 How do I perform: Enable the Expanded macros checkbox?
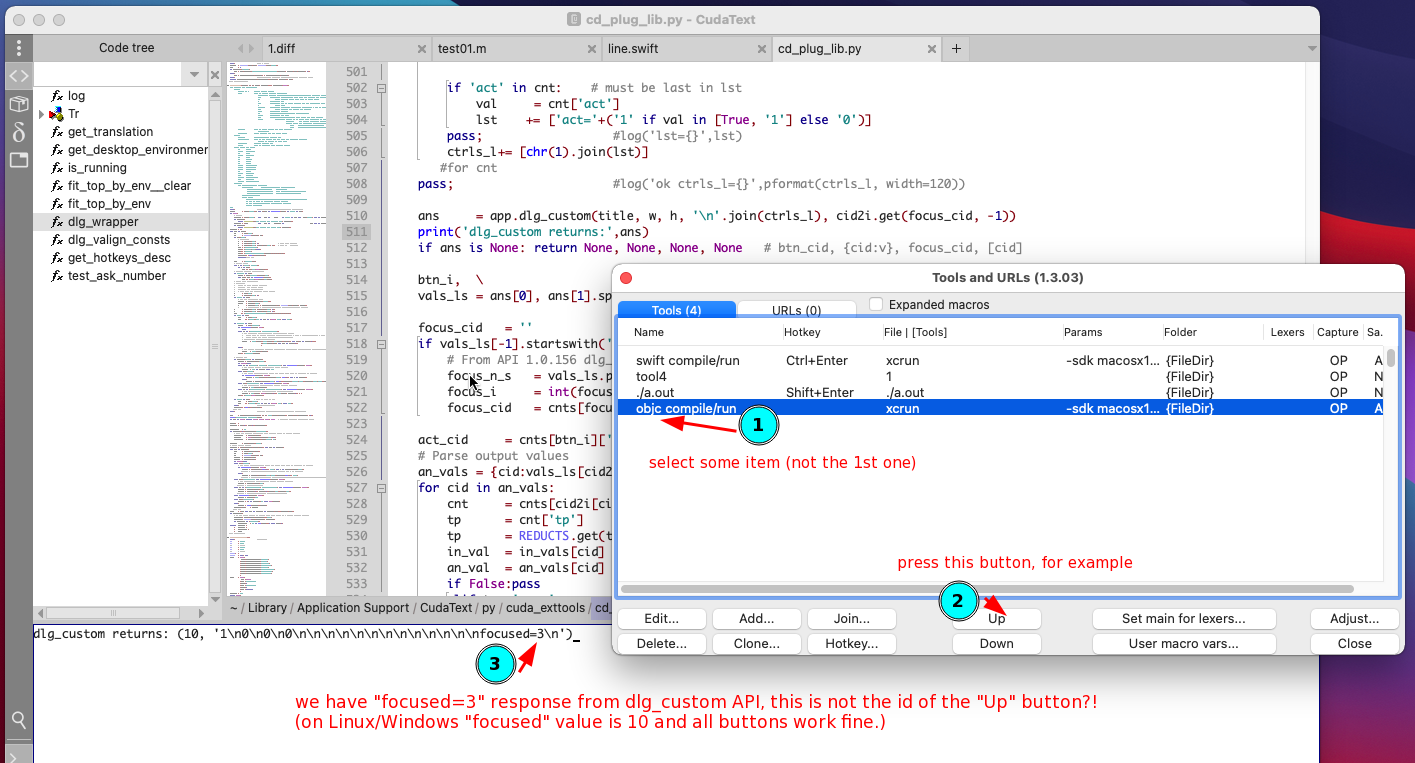pyautogui.click(x=876, y=304)
